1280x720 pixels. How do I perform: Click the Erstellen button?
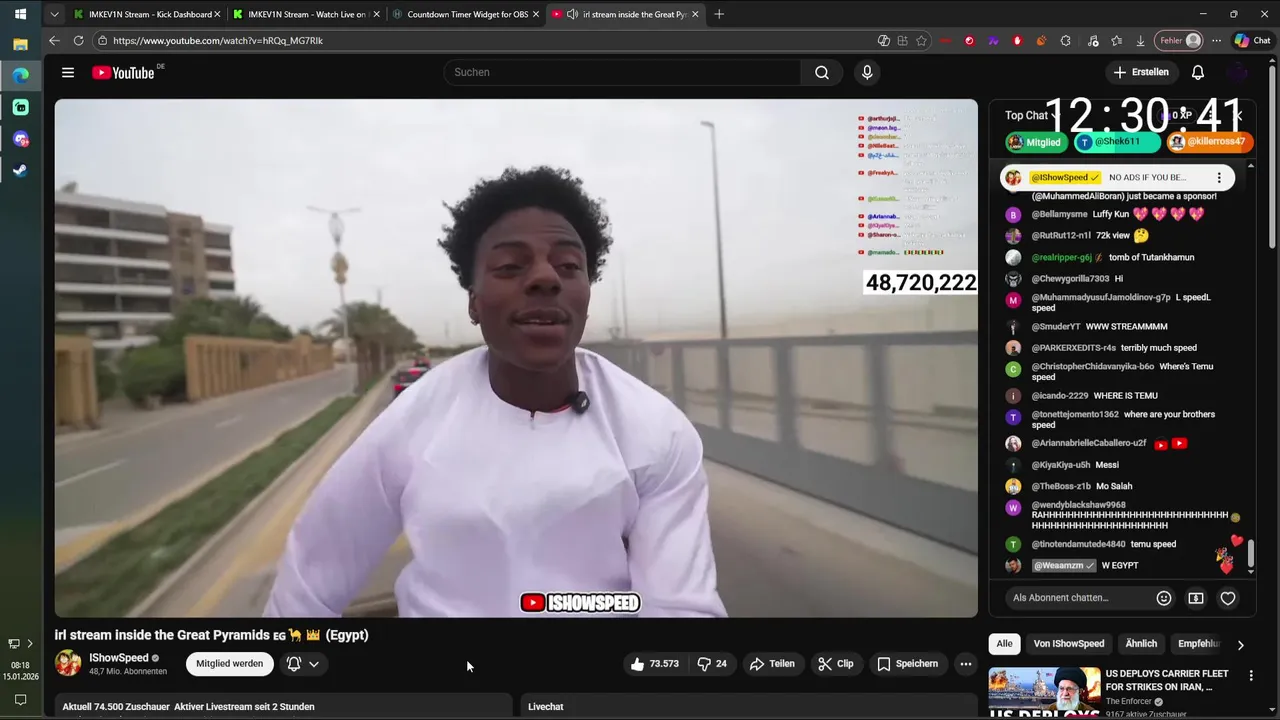1141,72
